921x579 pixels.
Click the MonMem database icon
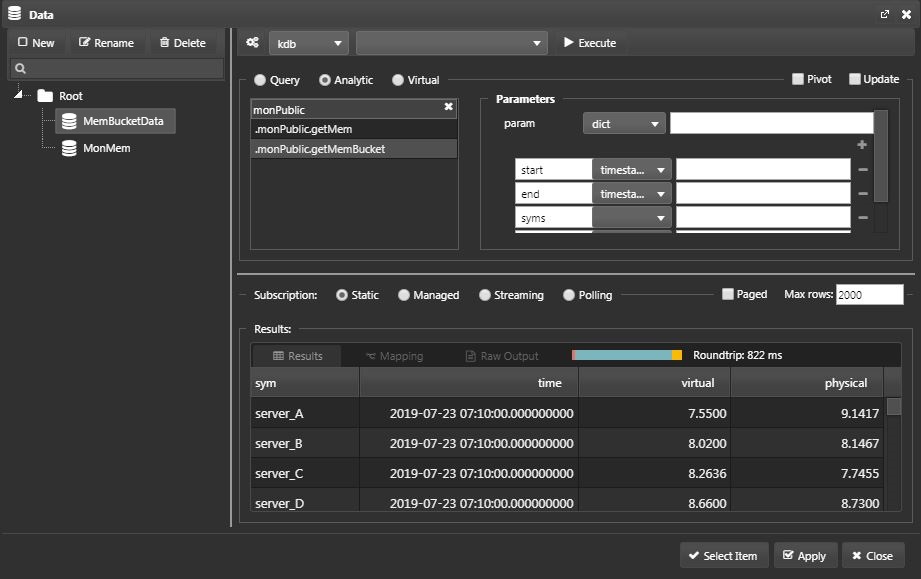click(69, 148)
